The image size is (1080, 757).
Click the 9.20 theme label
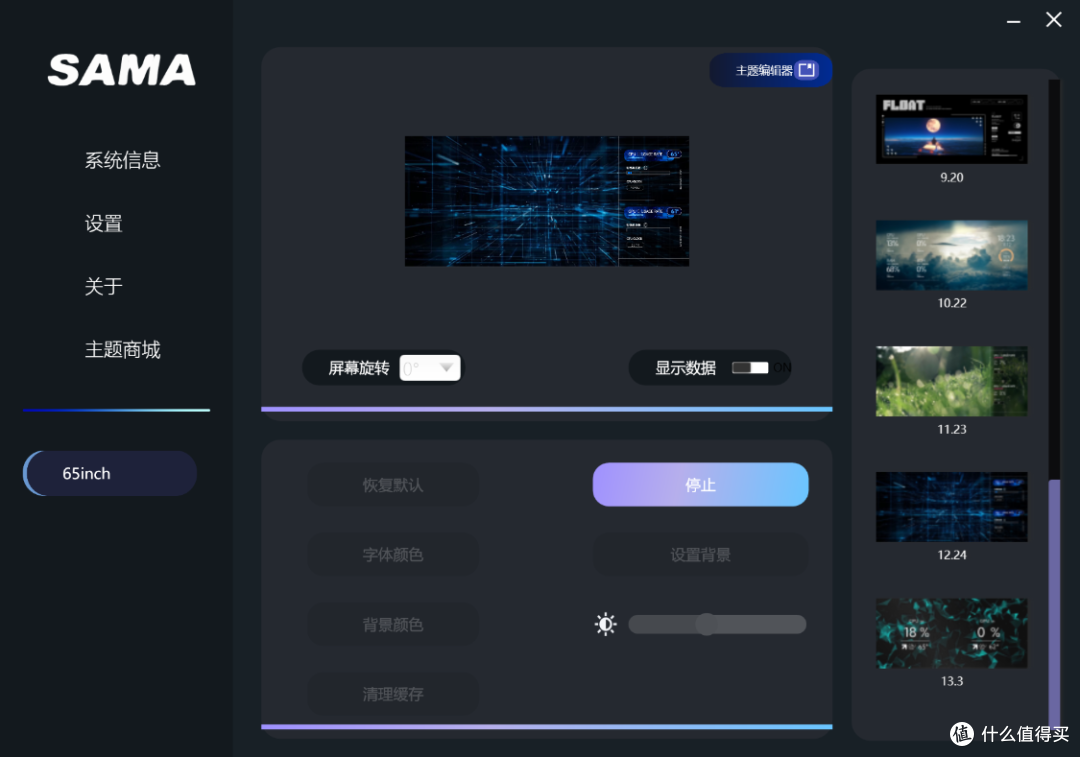pyautogui.click(x=952, y=177)
